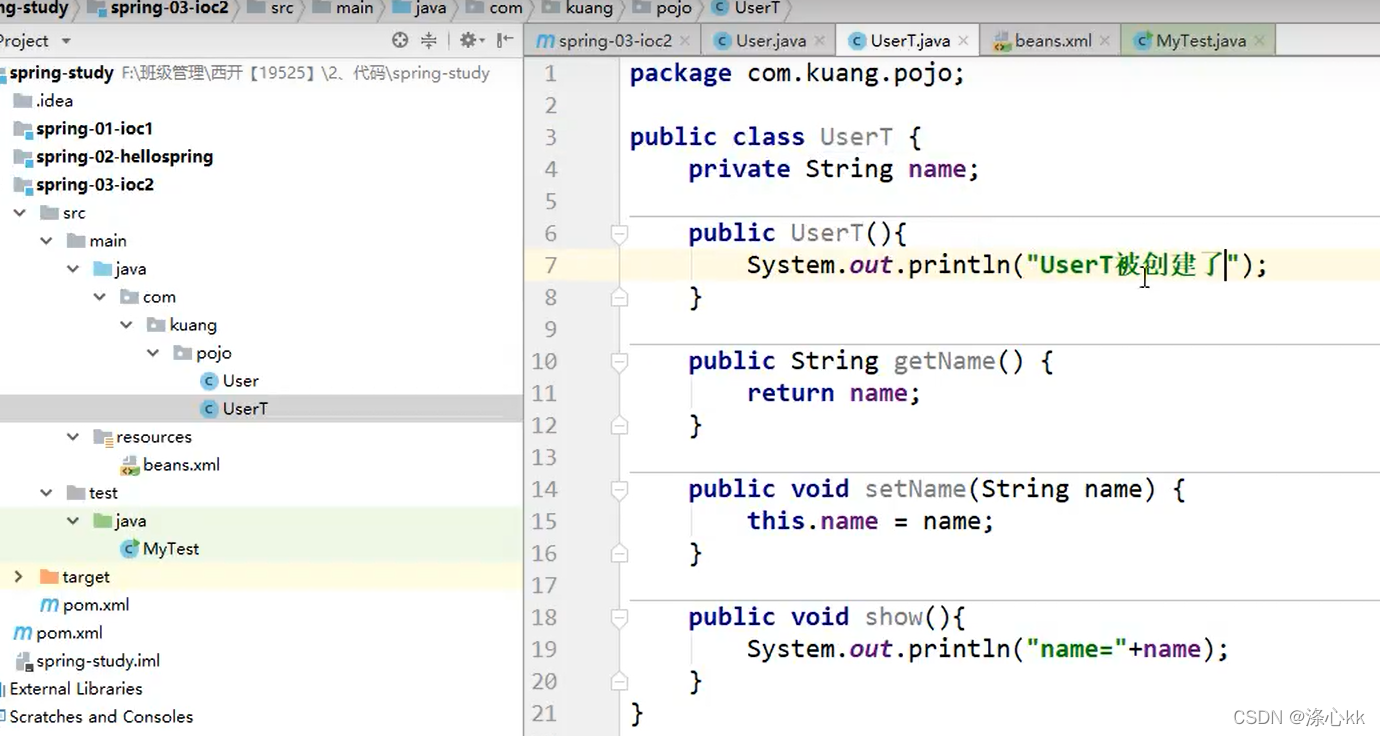
Task: Fold the getName method at line 10
Action: (619, 362)
